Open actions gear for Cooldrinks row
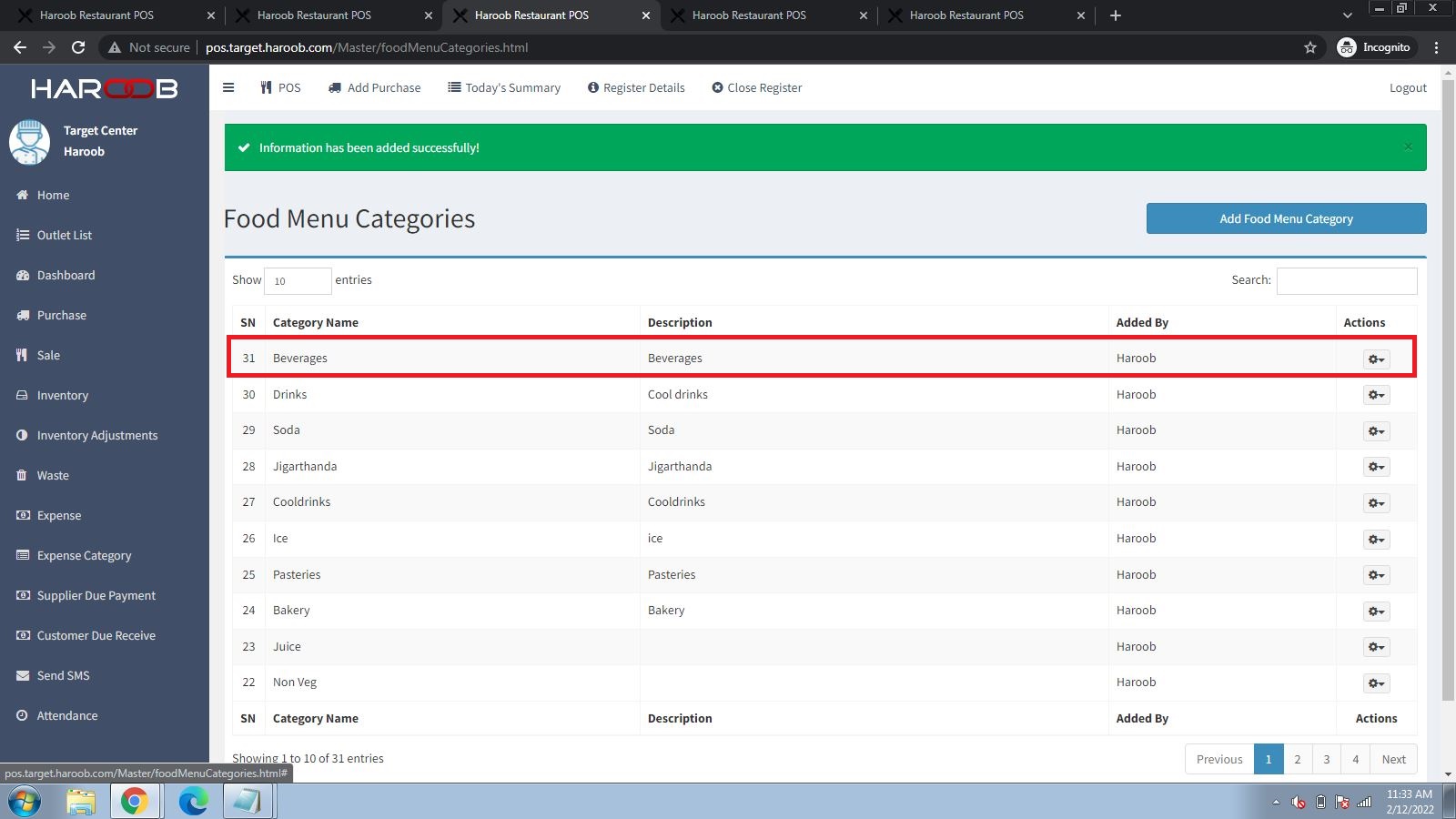 (1376, 502)
